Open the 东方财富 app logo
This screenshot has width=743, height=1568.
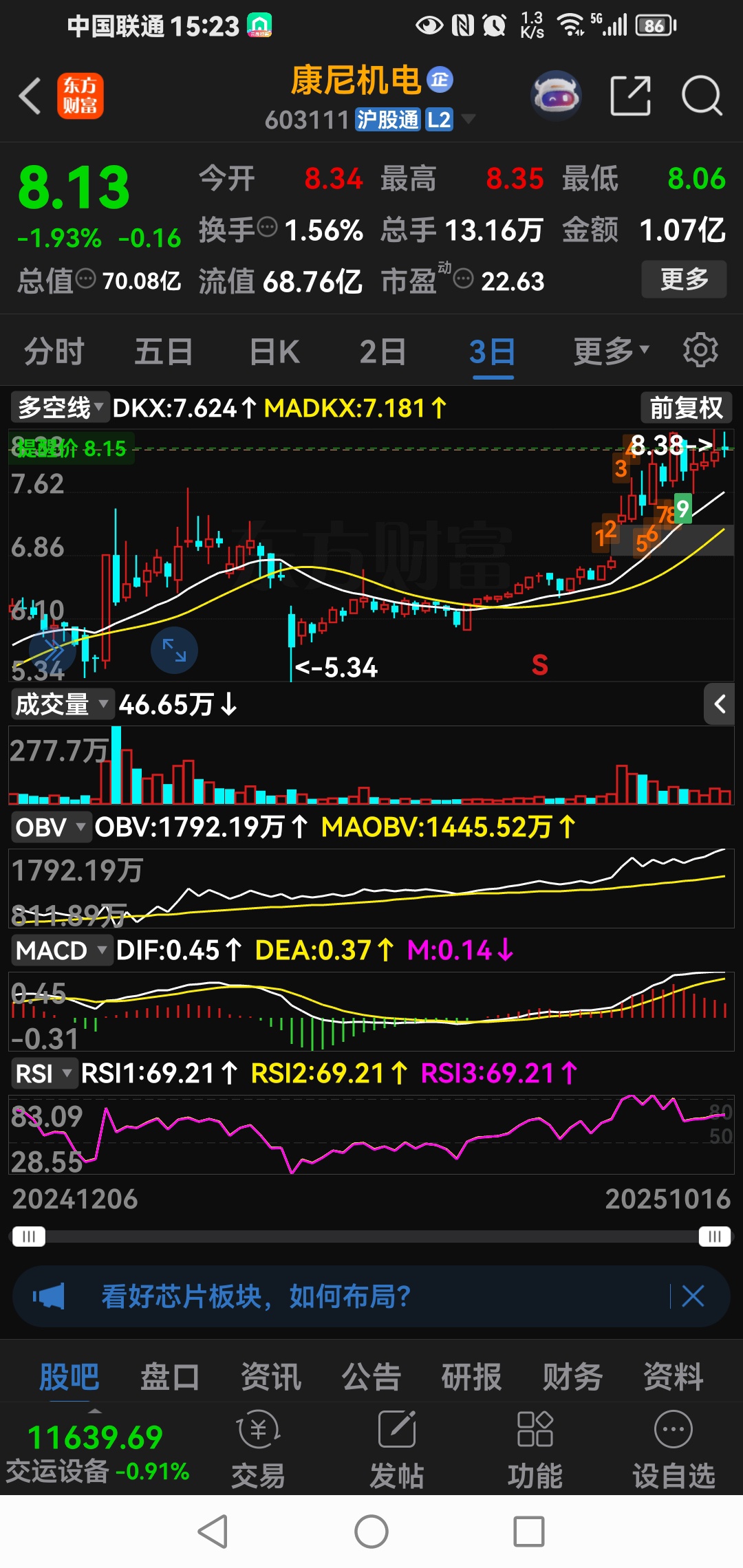point(80,96)
